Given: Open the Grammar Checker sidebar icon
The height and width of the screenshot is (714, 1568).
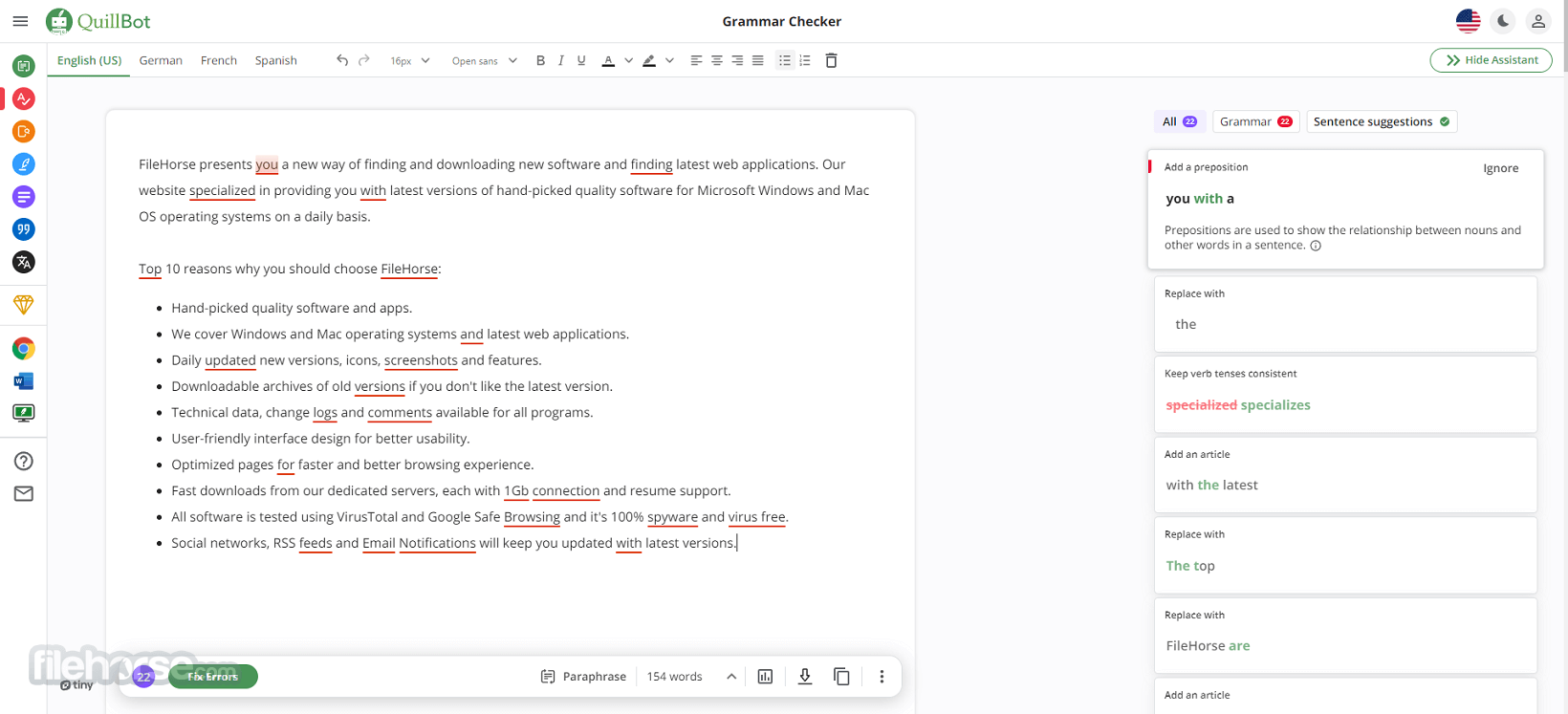Looking at the screenshot, I should tap(24, 98).
